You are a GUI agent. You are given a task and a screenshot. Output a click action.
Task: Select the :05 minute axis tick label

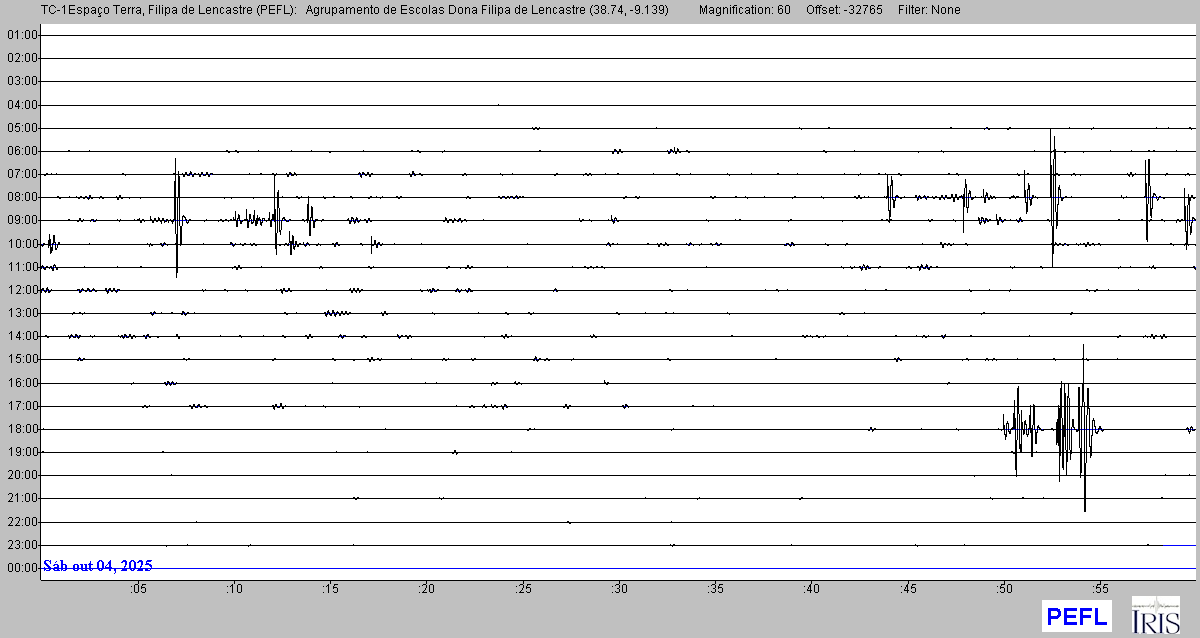[137, 589]
